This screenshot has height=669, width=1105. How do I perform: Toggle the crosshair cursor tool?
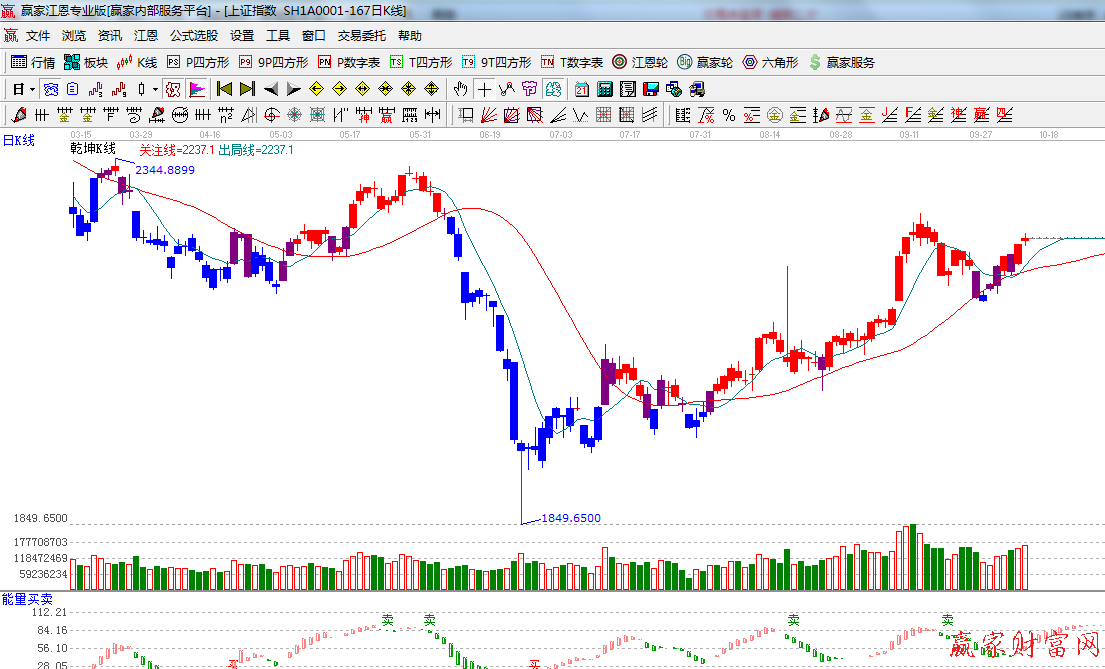point(484,89)
